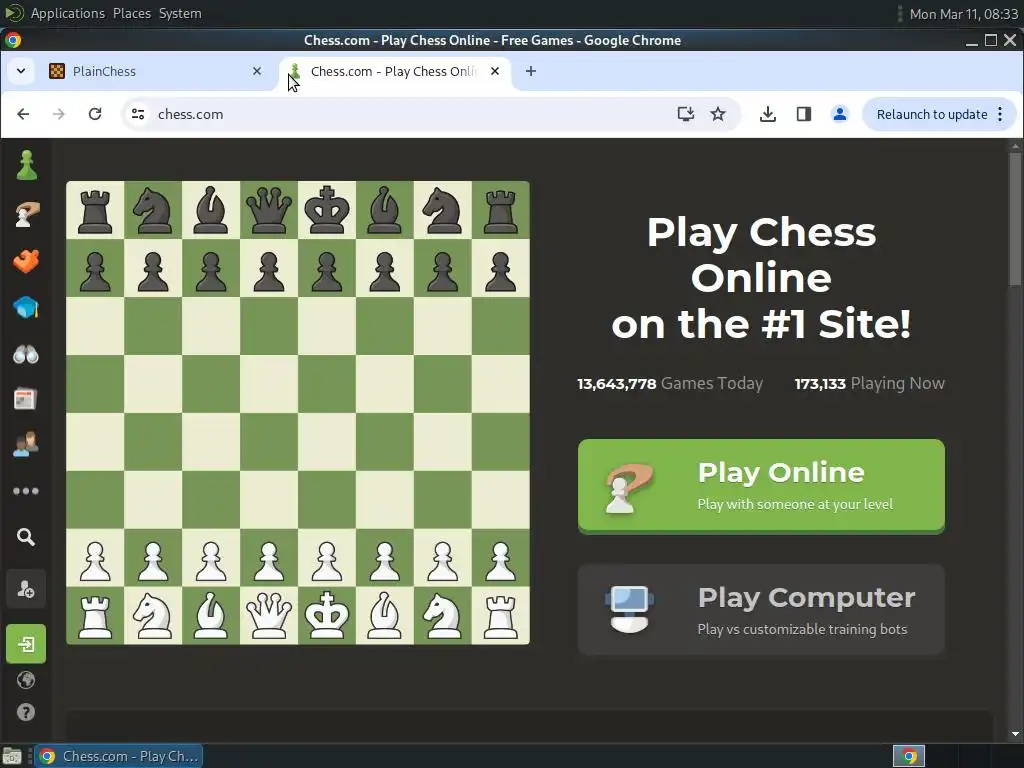Click the black king on the board
The height and width of the screenshot is (768, 1024).
[327, 210]
